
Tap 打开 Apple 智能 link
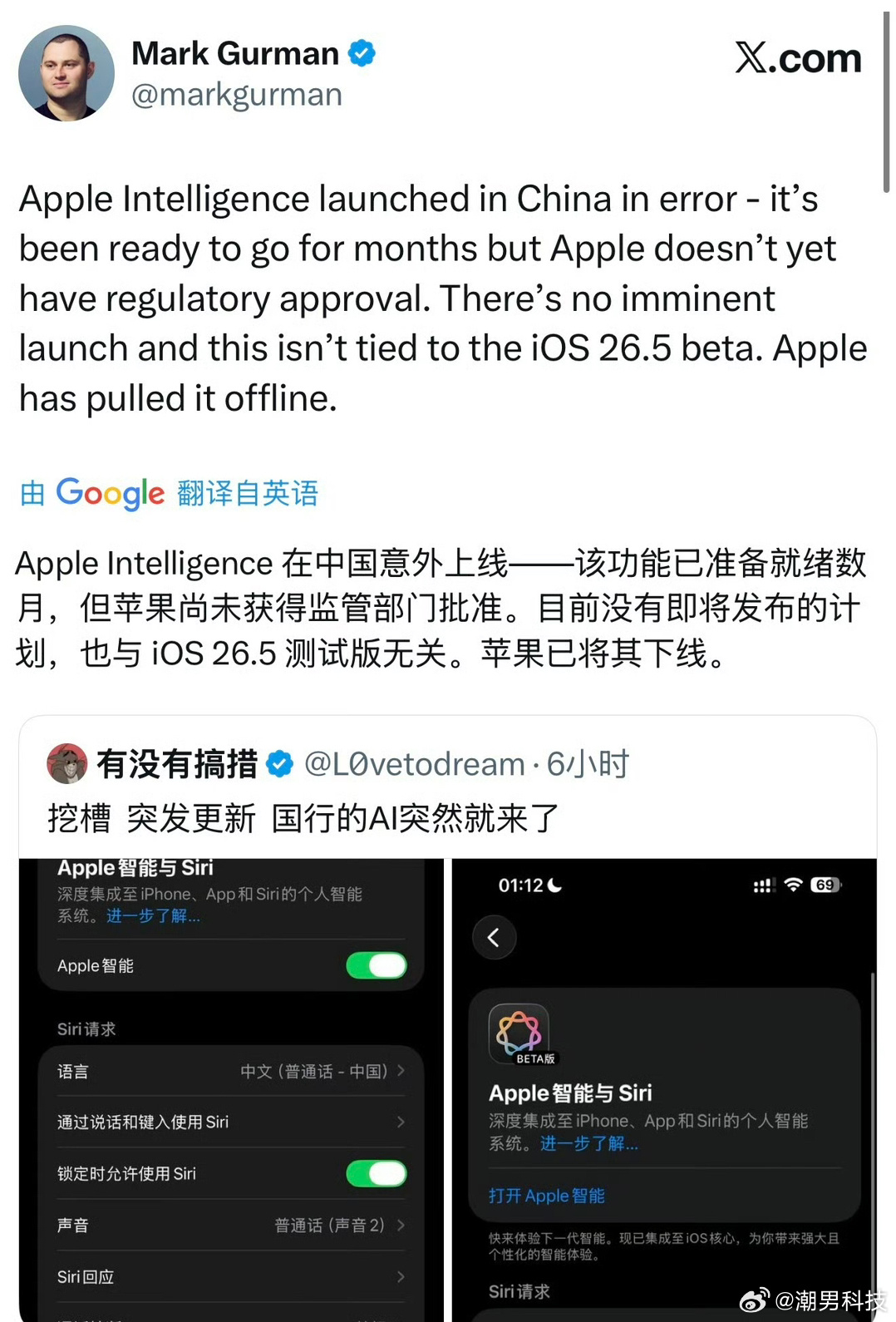tap(547, 1196)
